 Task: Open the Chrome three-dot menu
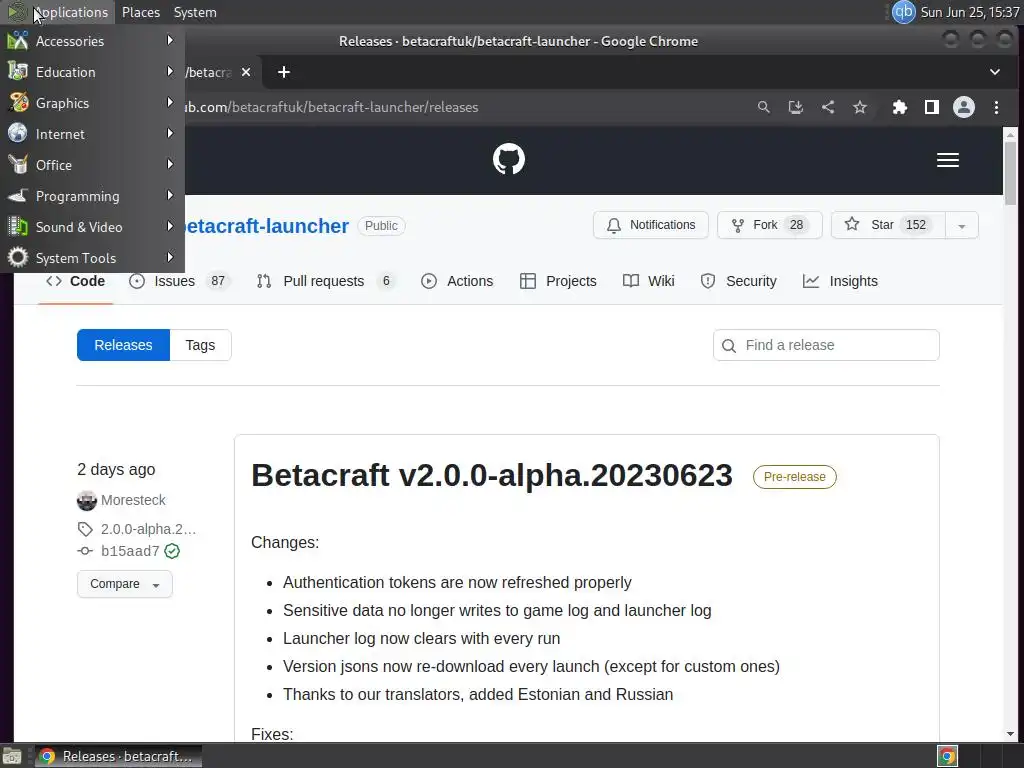pos(996,107)
